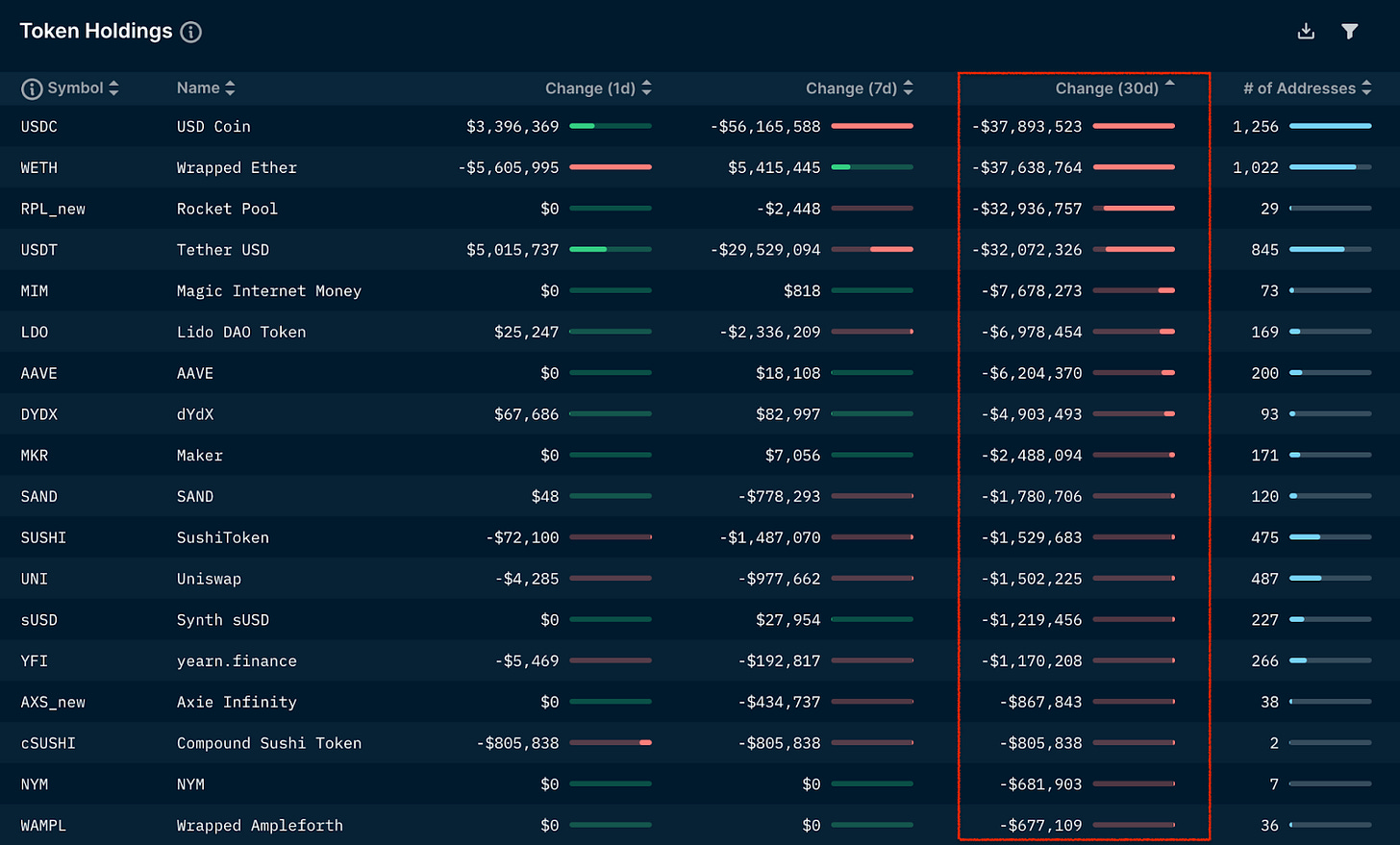Screen dimensions: 1400x845
Task: Click the Magic Internet Money name
Action: pos(269,291)
